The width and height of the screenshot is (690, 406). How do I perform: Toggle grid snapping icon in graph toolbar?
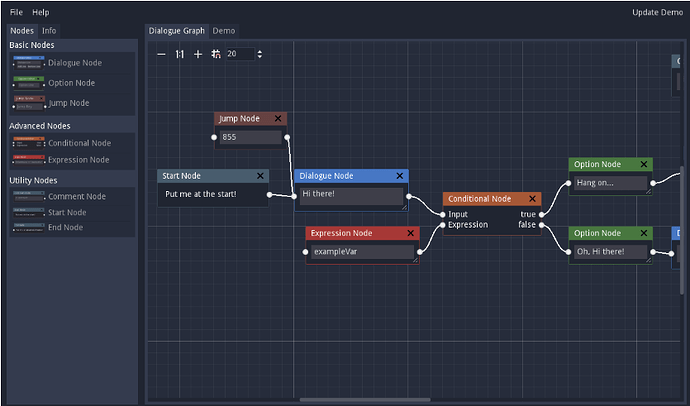coord(216,54)
